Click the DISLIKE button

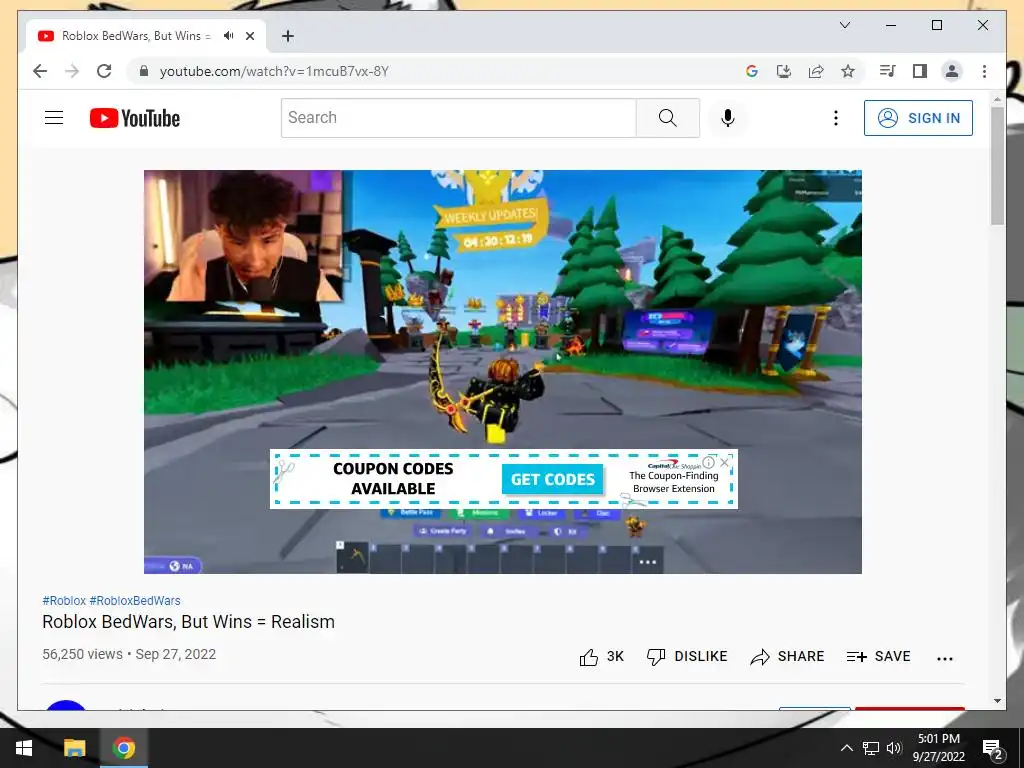686,656
